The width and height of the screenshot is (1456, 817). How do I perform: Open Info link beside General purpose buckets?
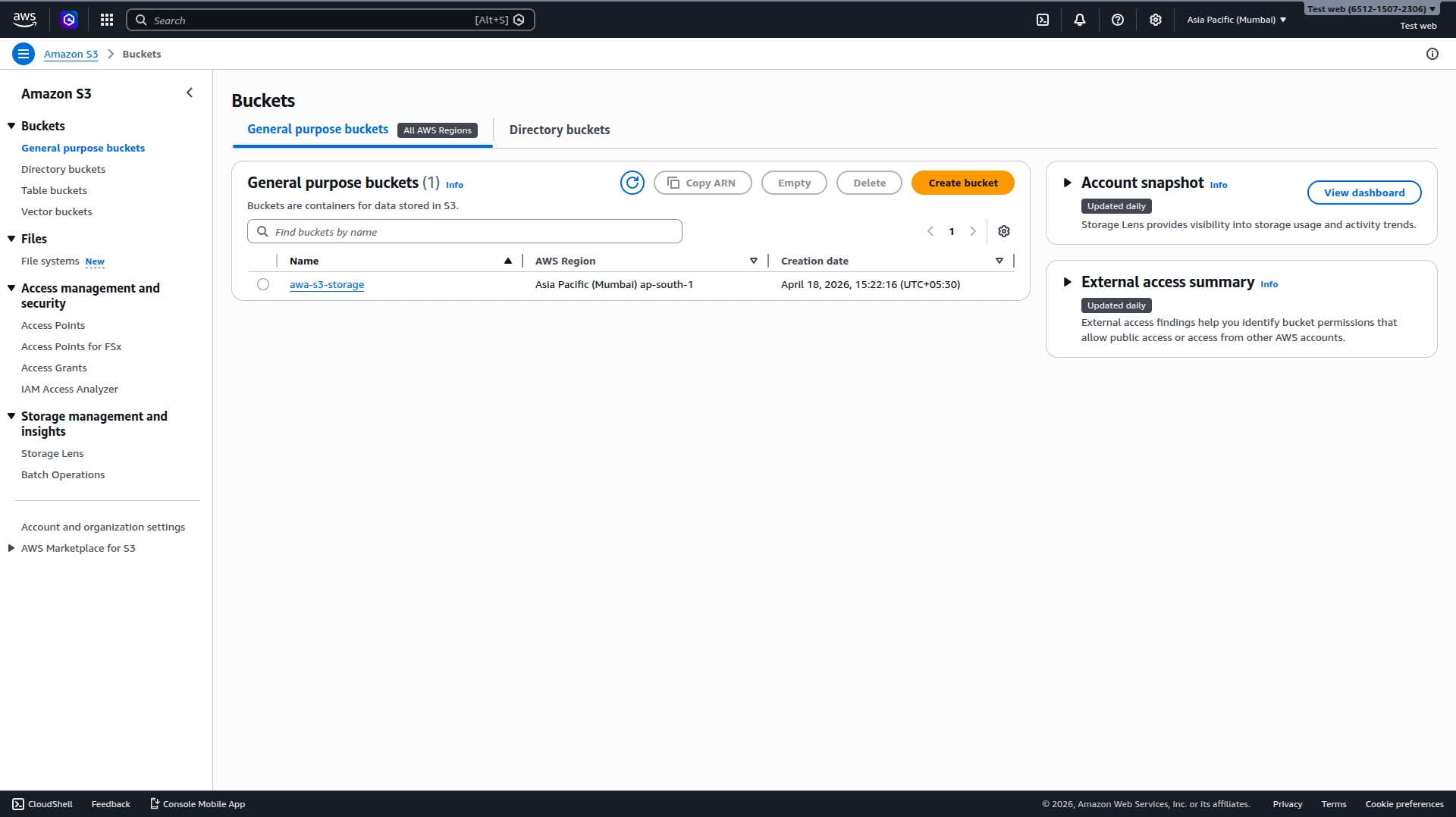point(454,185)
